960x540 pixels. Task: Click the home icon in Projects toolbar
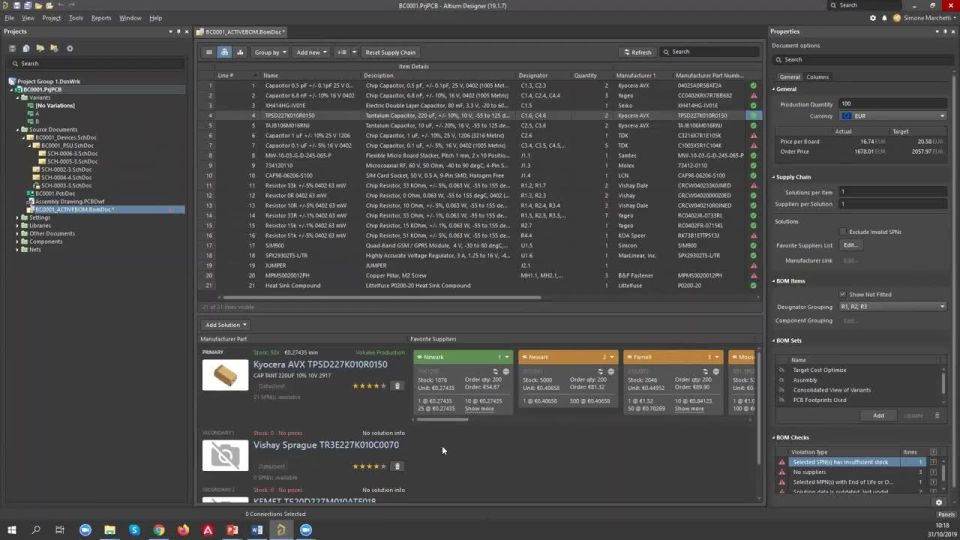[26, 48]
